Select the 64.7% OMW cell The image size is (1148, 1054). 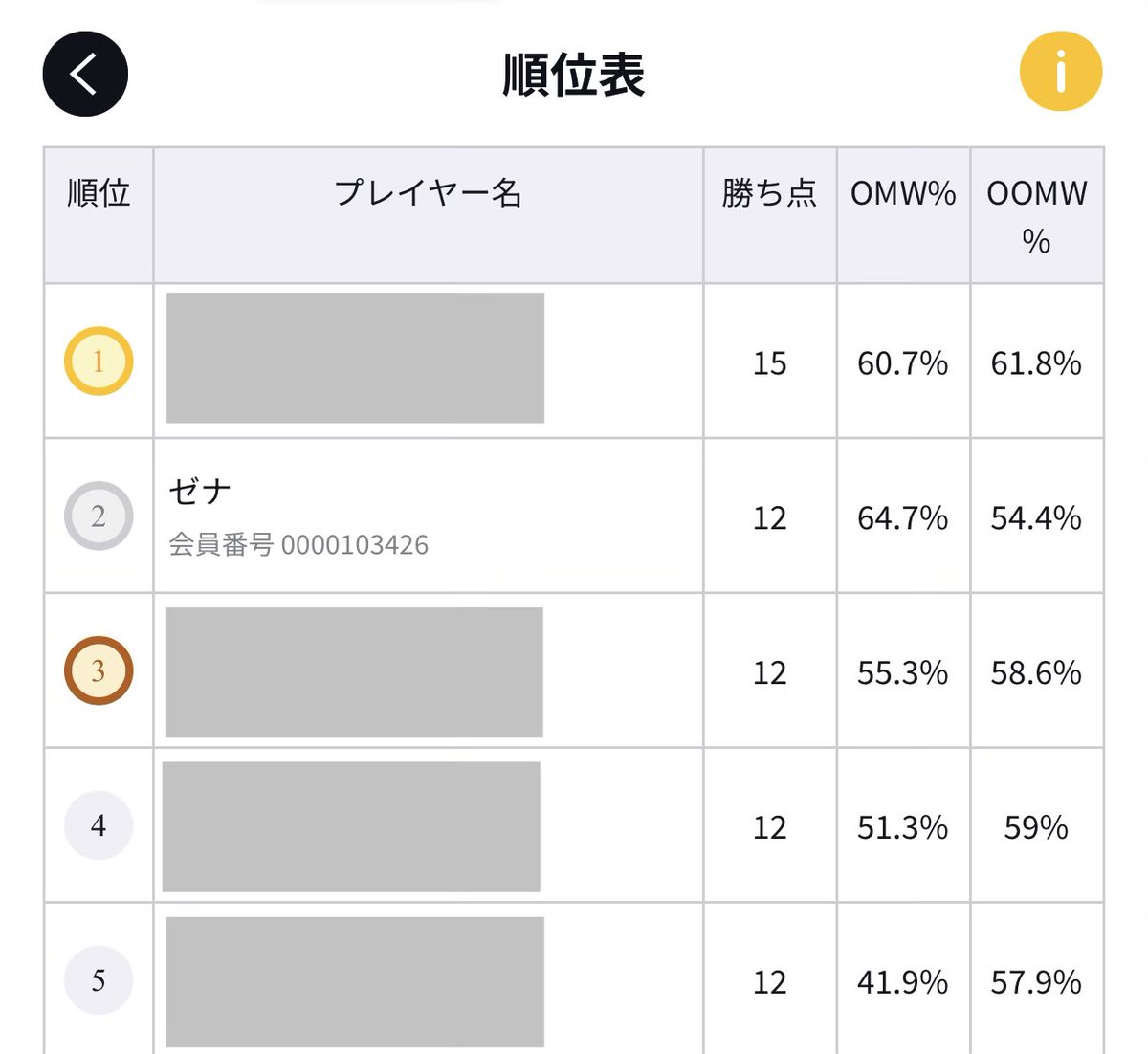[x=904, y=516]
